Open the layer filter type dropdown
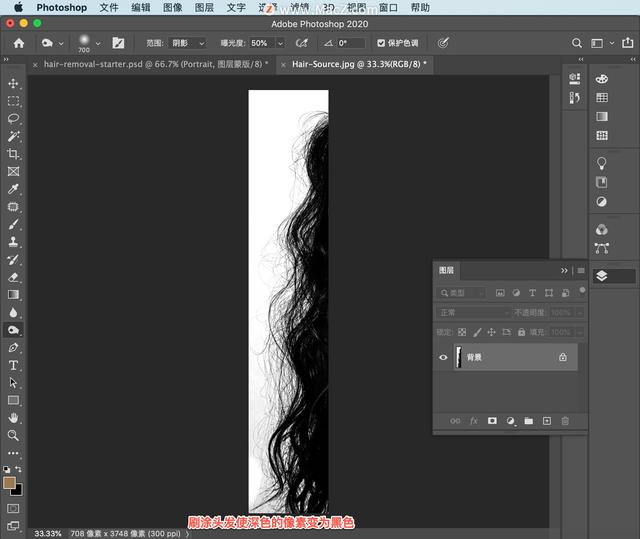The width and height of the screenshot is (640, 539). (x=461, y=293)
